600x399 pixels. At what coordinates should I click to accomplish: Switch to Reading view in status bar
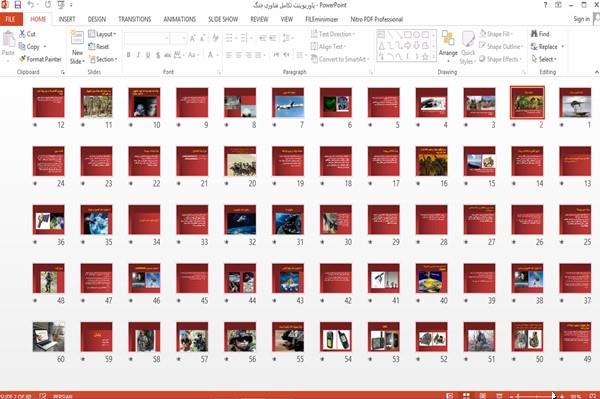(x=483, y=396)
